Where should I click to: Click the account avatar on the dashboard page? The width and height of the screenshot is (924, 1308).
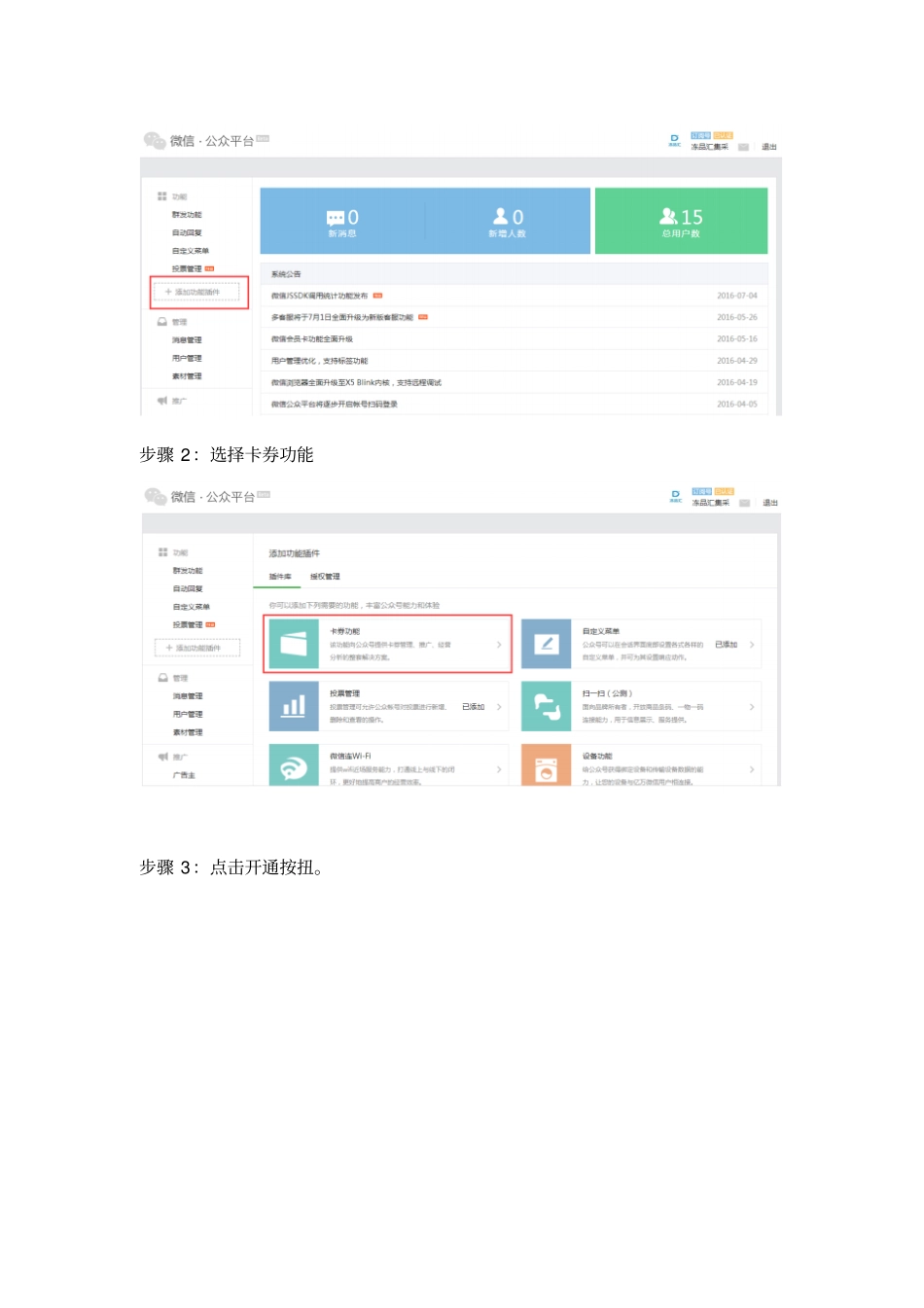pyautogui.click(x=674, y=140)
